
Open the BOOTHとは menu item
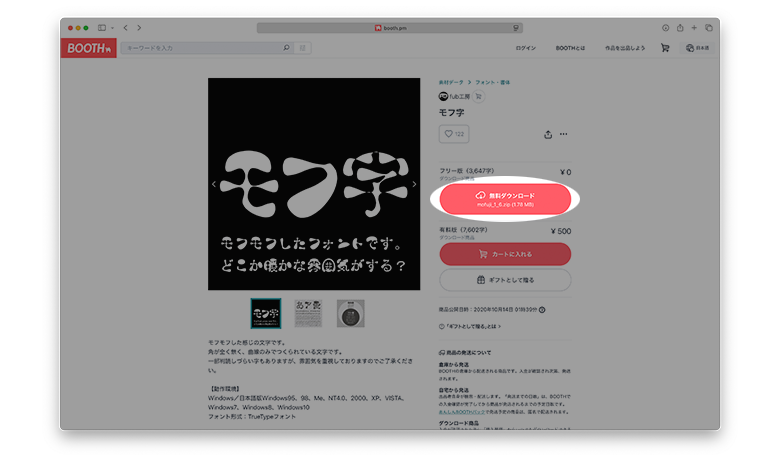[570, 48]
